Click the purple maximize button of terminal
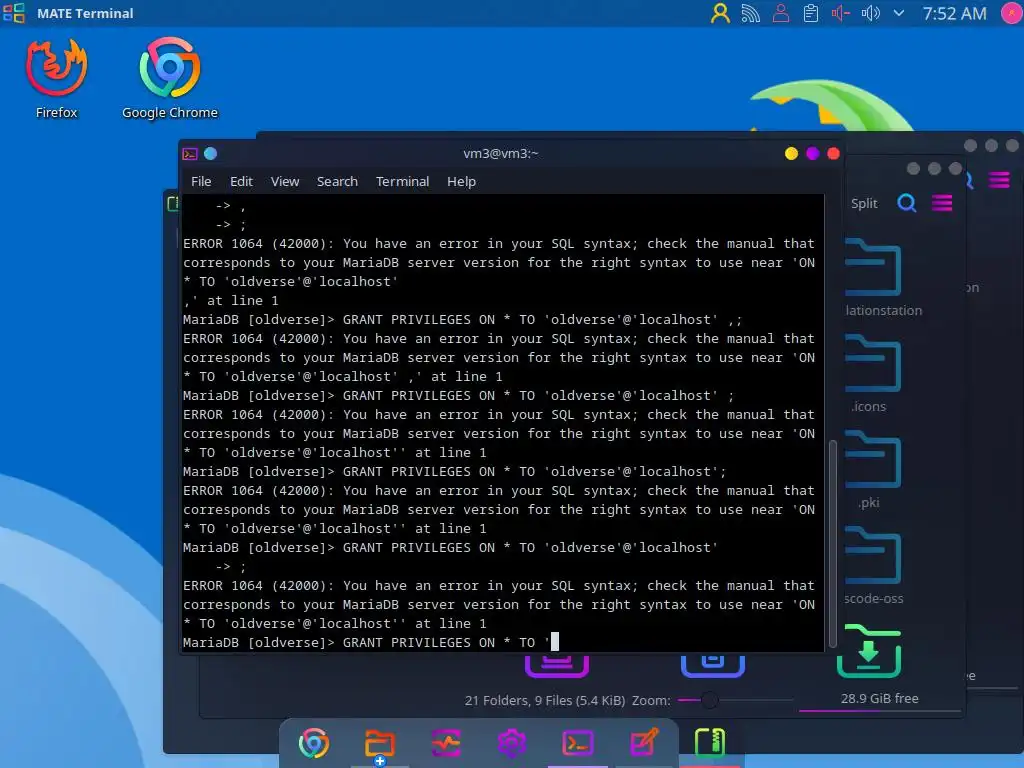The height and width of the screenshot is (768, 1024). tap(812, 153)
